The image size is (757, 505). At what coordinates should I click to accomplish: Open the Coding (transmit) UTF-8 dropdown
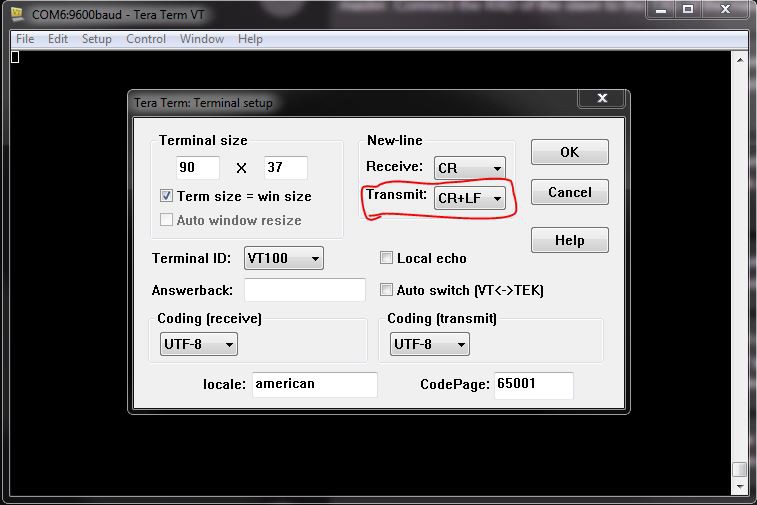429,344
